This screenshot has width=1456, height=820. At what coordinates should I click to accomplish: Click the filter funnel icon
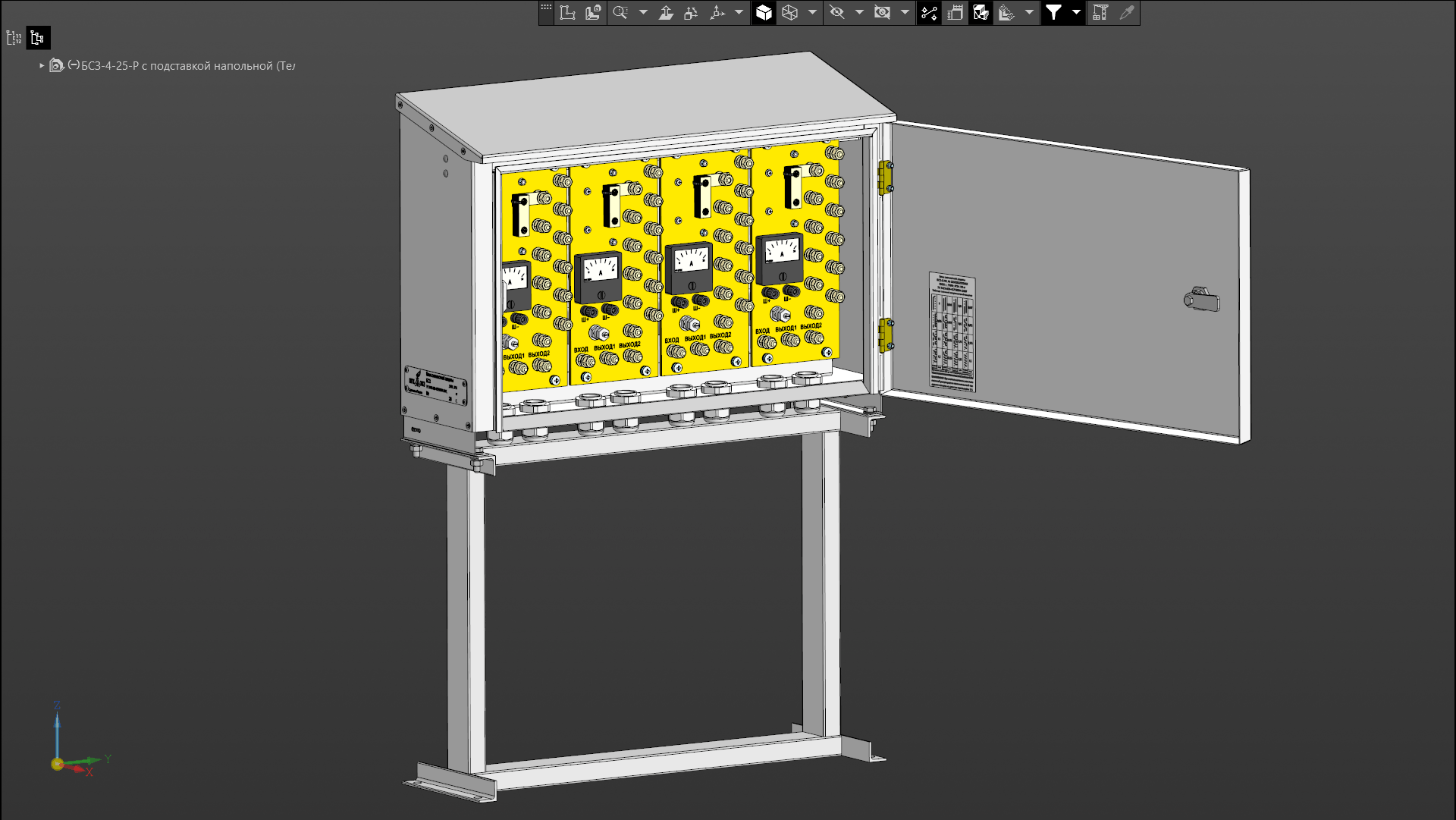tap(1053, 13)
